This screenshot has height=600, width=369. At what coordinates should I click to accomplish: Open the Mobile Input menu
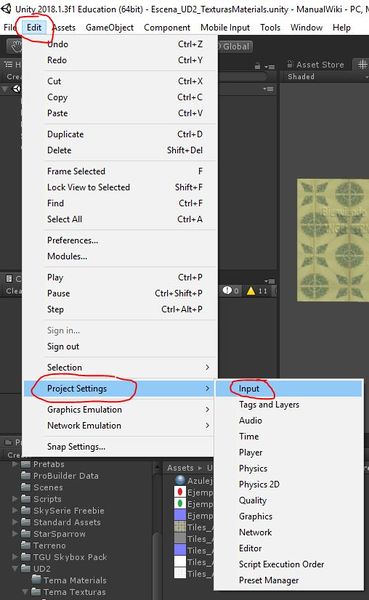(x=225, y=28)
